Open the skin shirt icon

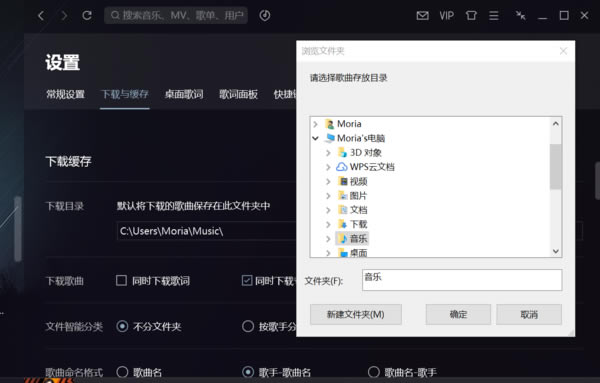pos(471,16)
